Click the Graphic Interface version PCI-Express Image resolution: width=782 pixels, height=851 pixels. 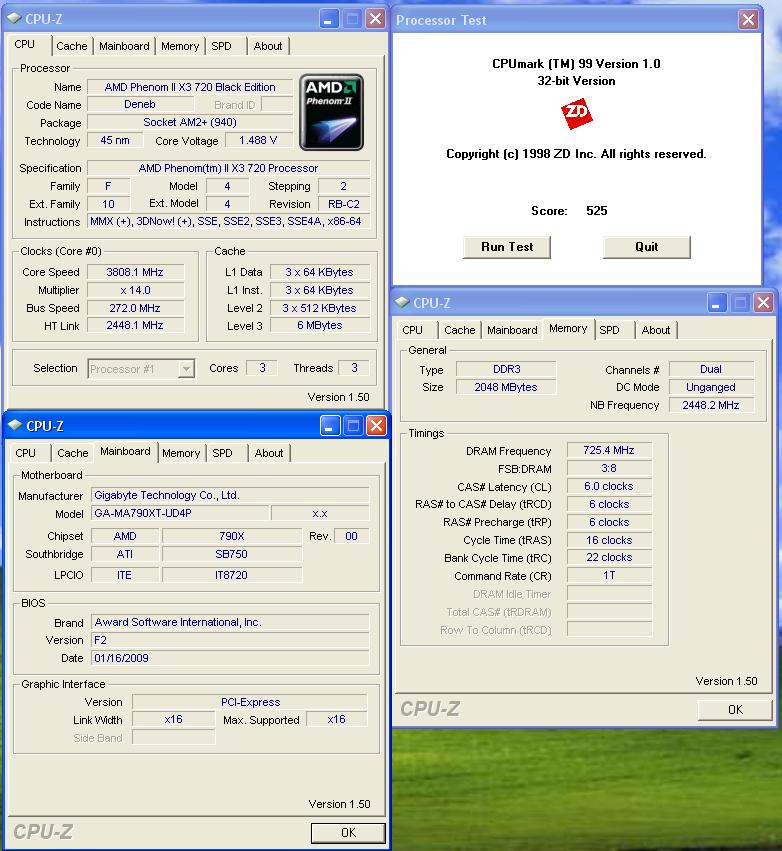point(250,702)
